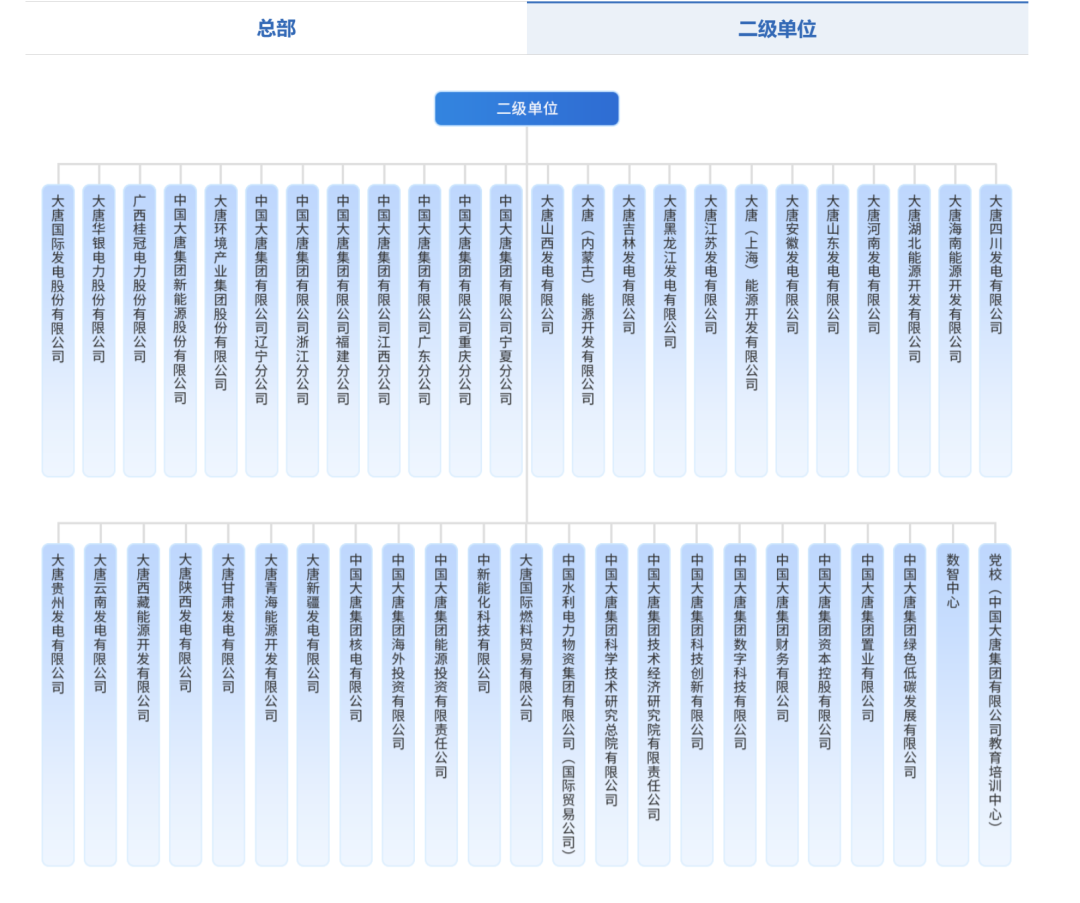Image resolution: width=1080 pixels, height=903 pixels.
Task: View 大唐陕西发电有限公司
Action: [x=186, y=705]
